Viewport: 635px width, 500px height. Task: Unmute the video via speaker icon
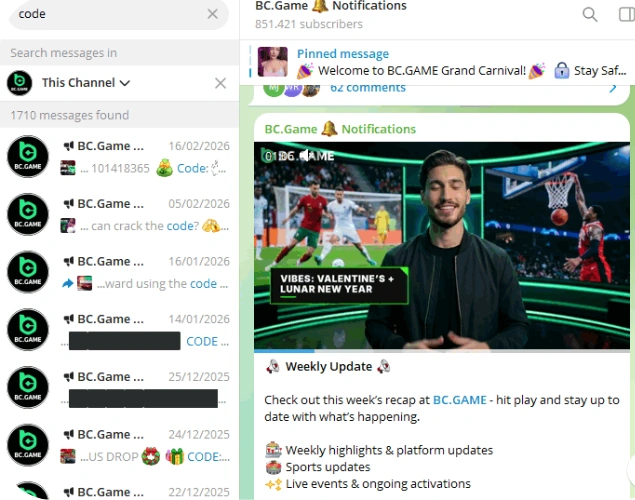pyautogui.click(x=307, y=156)
